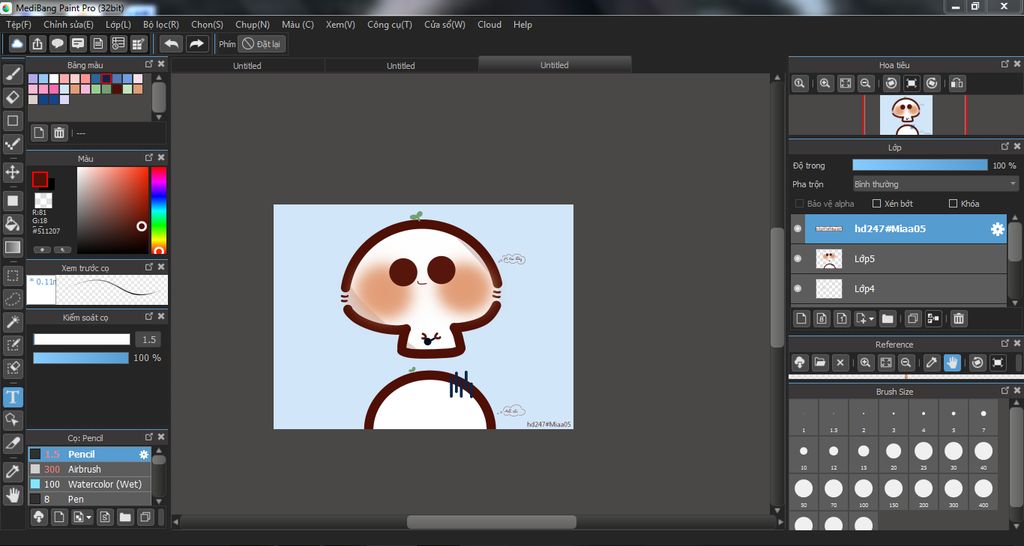Select Watercolor (Wet) brush
Image resolution: width=1024 pixels, height=546 pixels.
pos(89,485)
